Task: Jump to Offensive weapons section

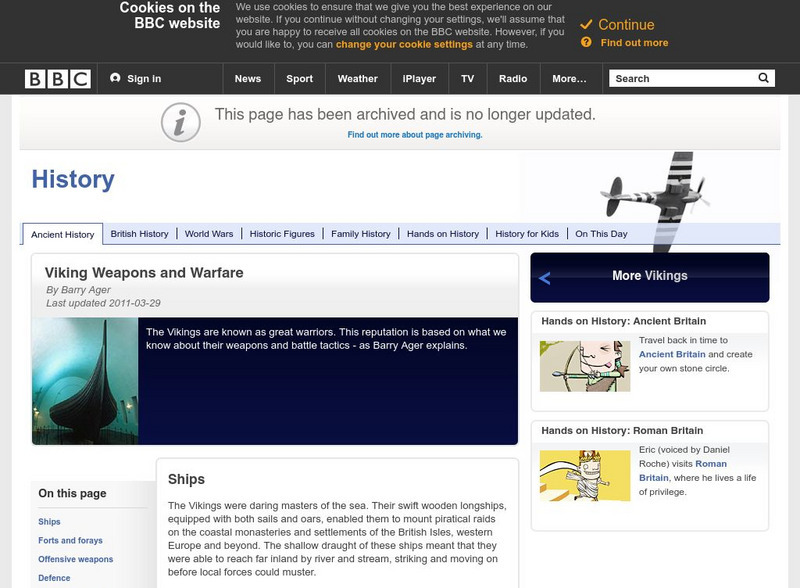Action: [x=76, y=559]
